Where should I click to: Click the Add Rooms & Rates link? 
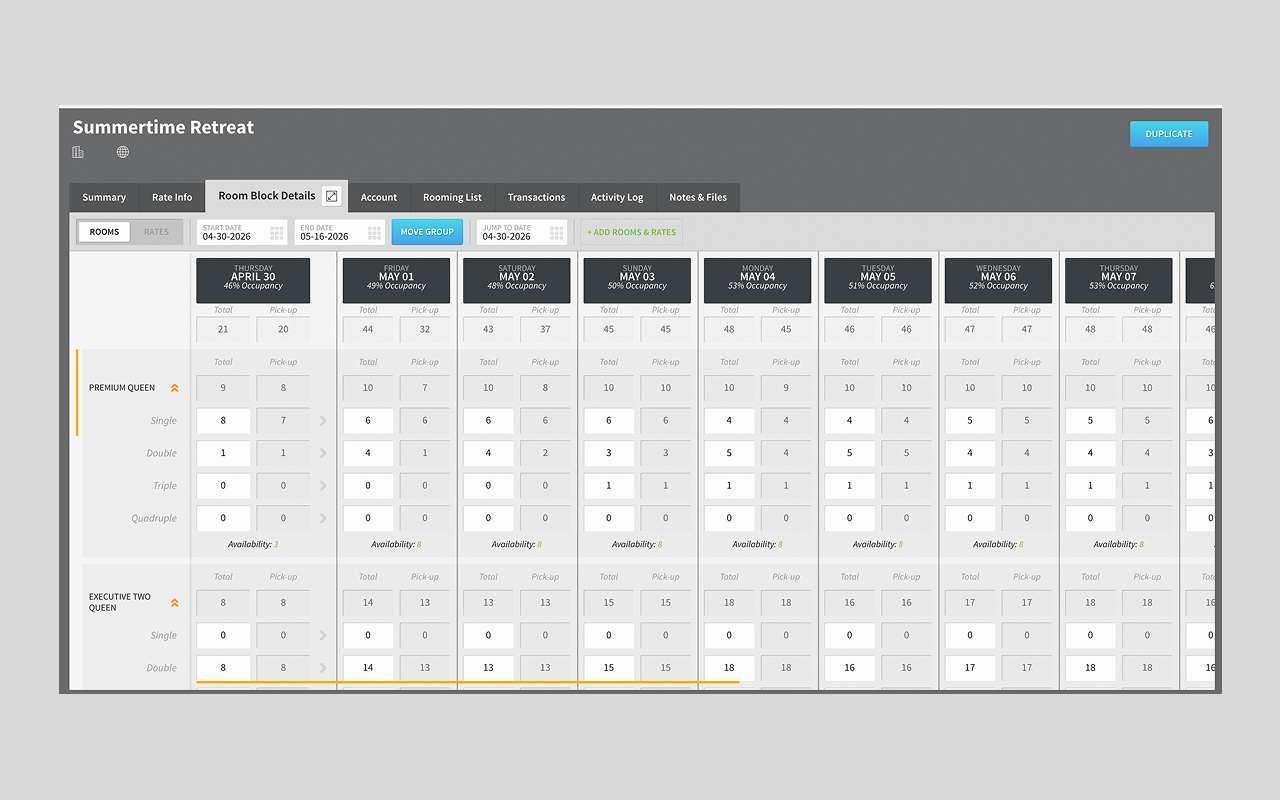point(631,232)
